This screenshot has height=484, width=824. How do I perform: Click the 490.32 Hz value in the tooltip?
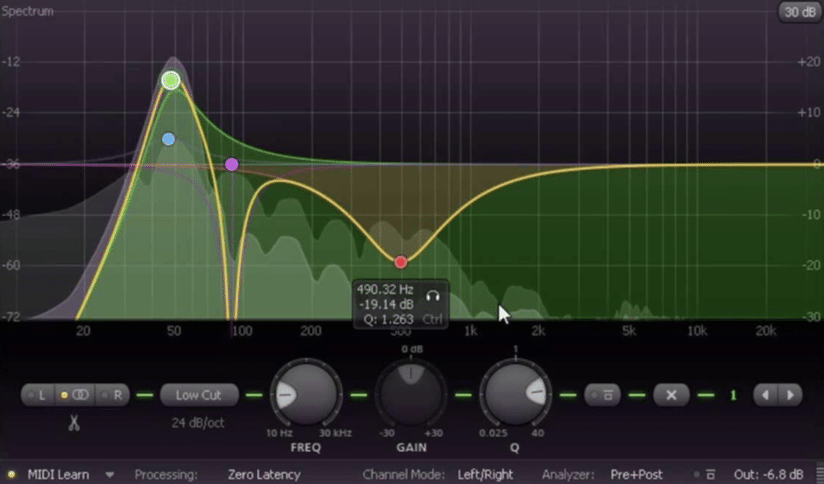tap(385, 290)
